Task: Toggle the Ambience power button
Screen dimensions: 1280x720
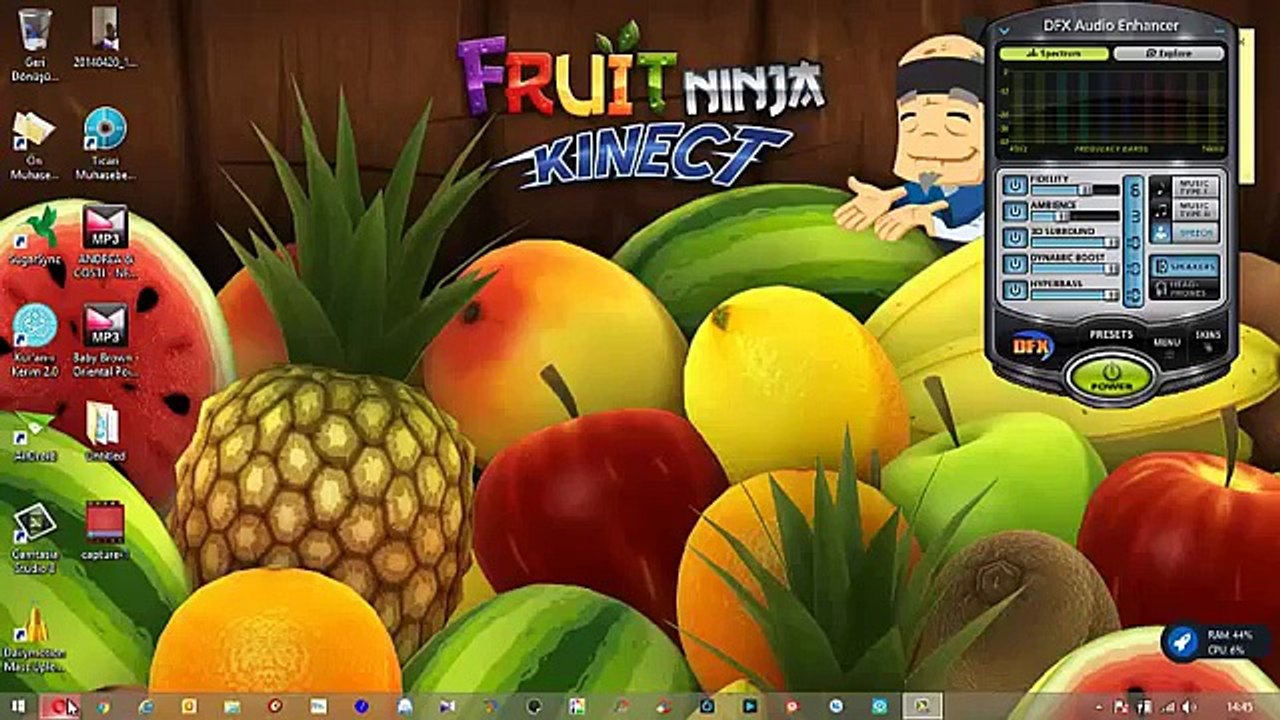Action: point(1015,212)
